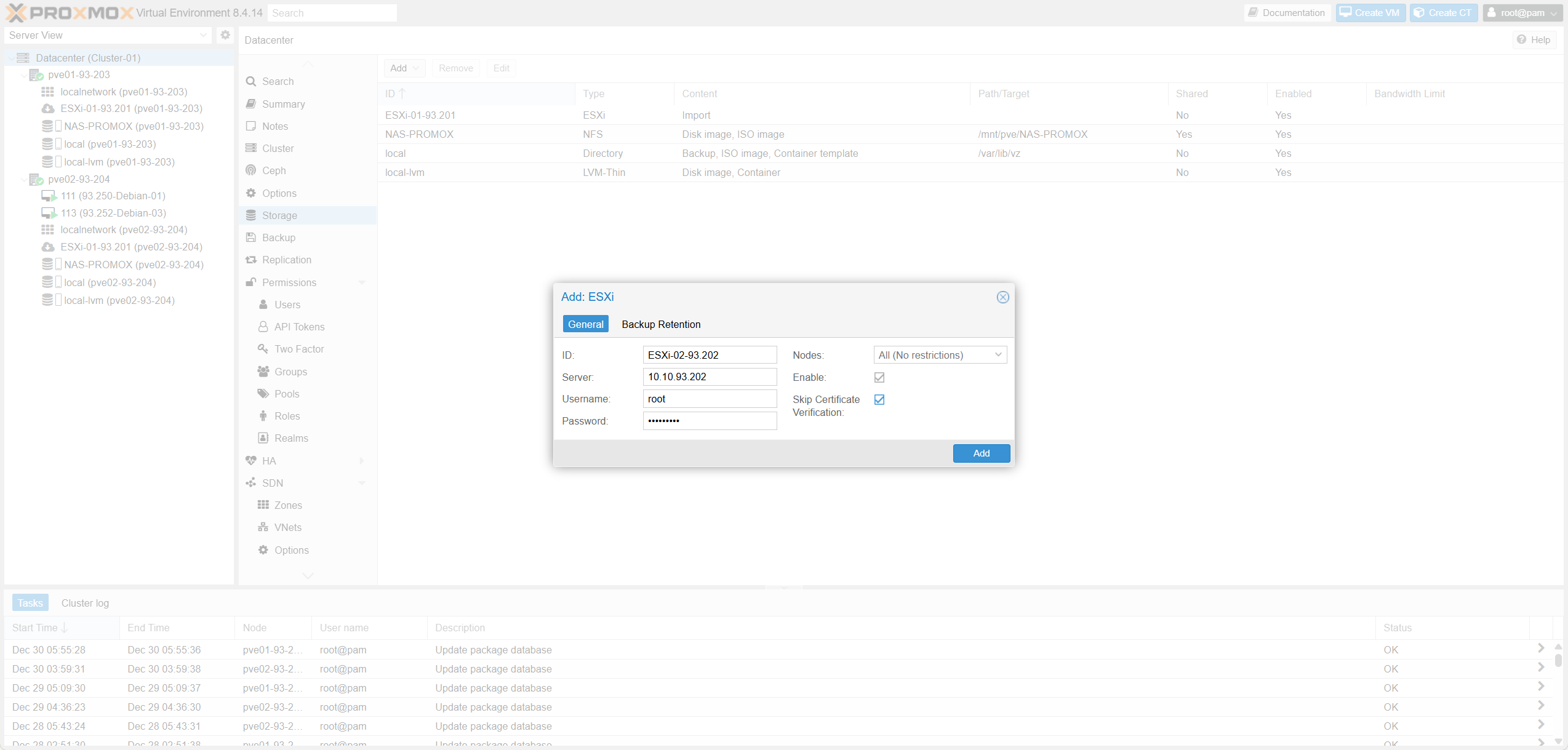Click the HA heartbeat icon
Viewport: 1568px width, 750px height.
click(x=251, y=461)
